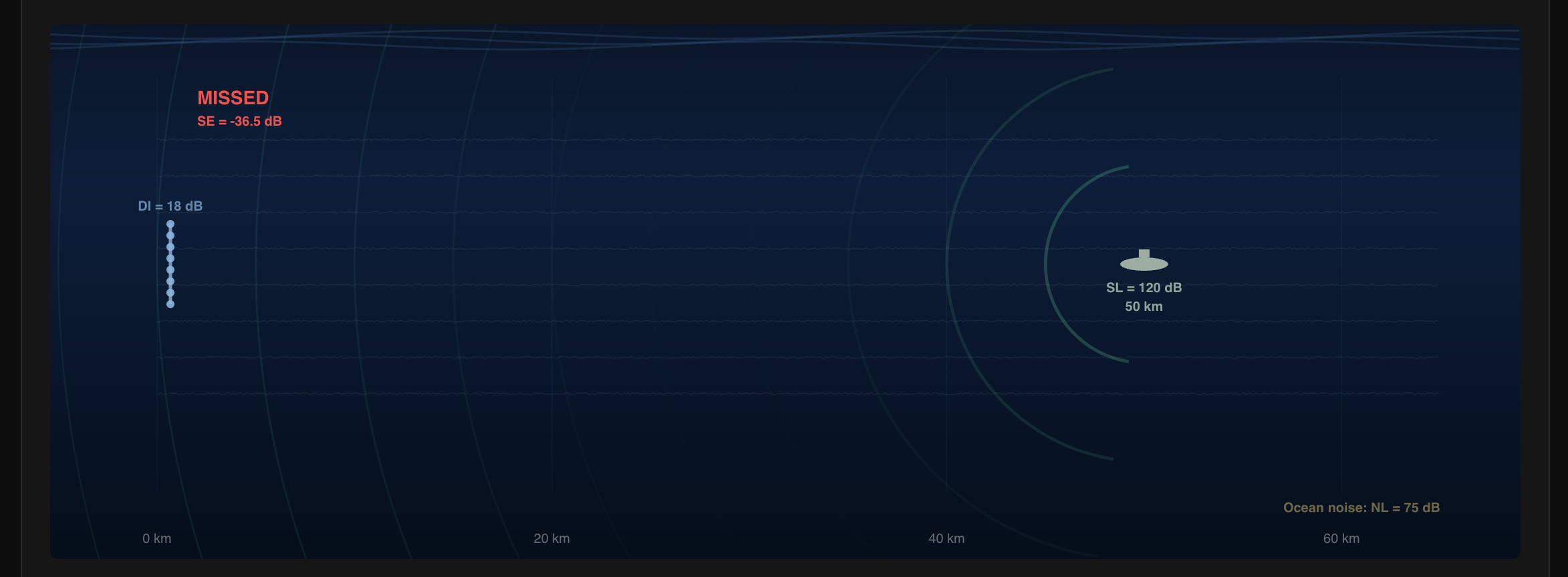The image size is (1568, 577).
Task: Click the '60 km' axis label
Action: 1341,538
